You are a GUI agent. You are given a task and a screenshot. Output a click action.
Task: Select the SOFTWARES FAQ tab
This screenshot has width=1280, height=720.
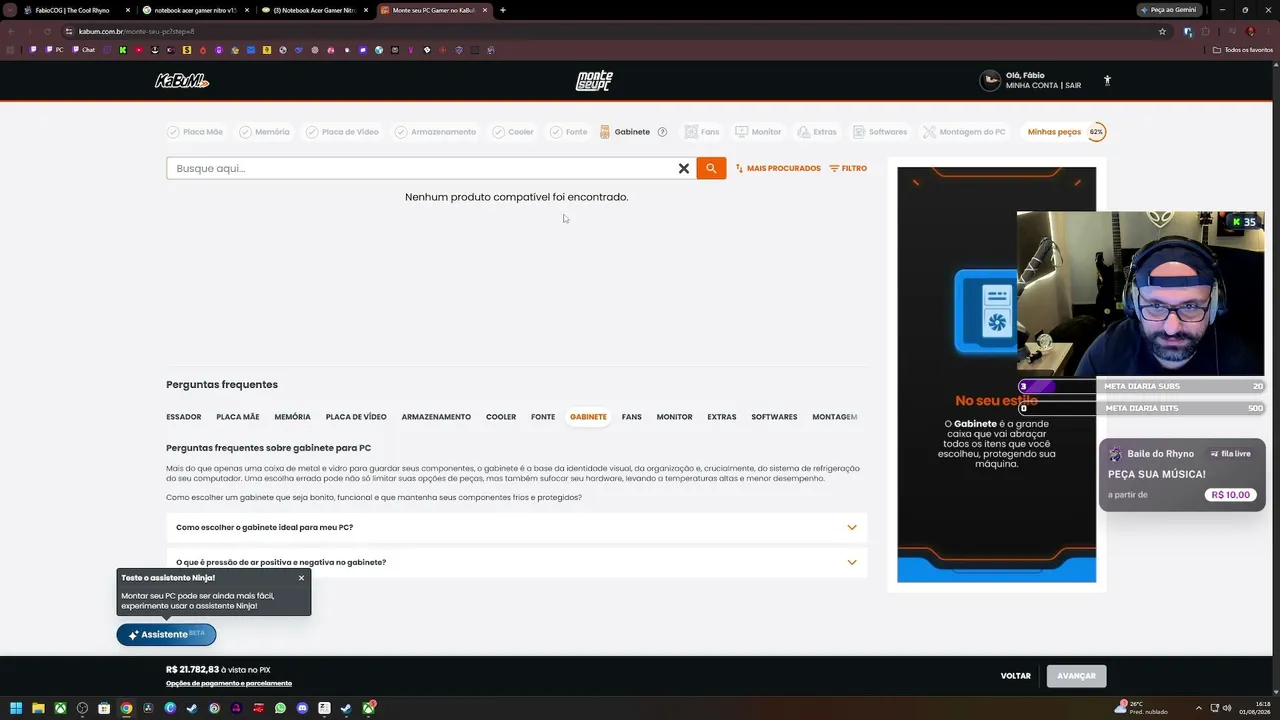coord(775,417)
